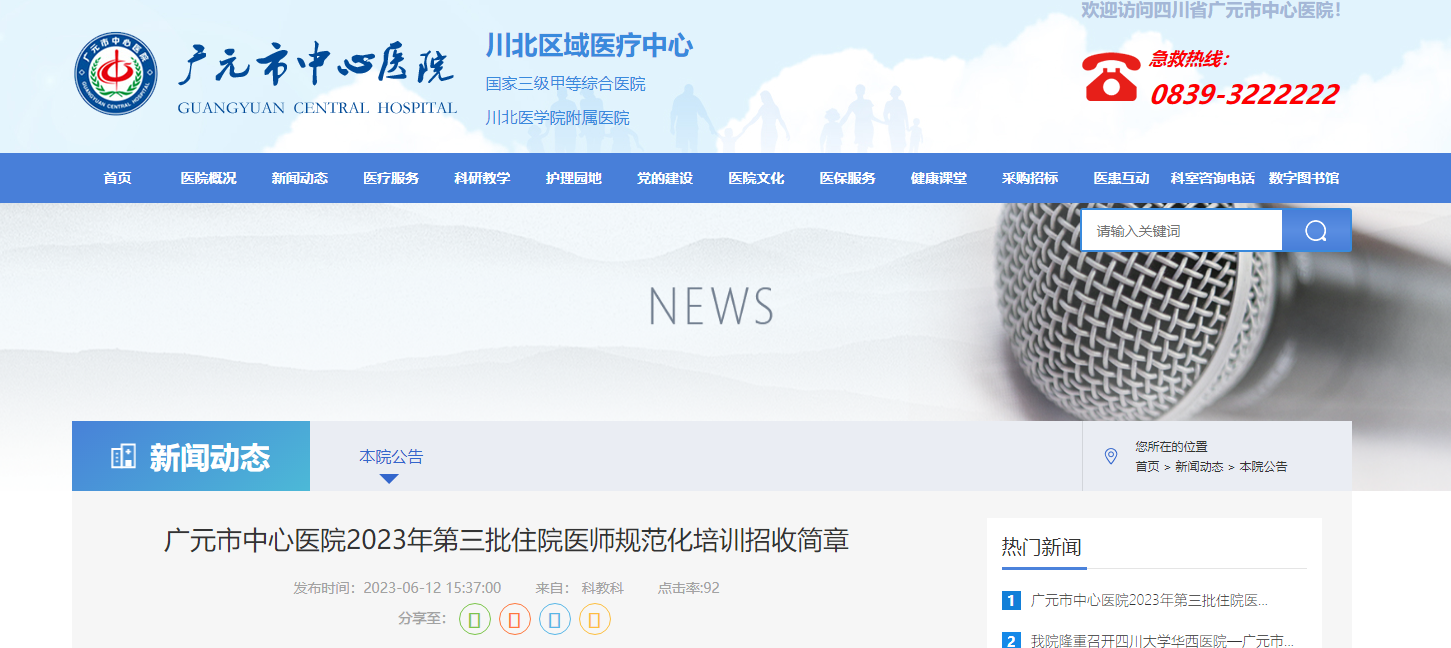The width and height of the screenshot is (1451, 648).
Task: Select 采购招标 from the navigation bar
Action: pyautogui.click(x=1029, y=178)
